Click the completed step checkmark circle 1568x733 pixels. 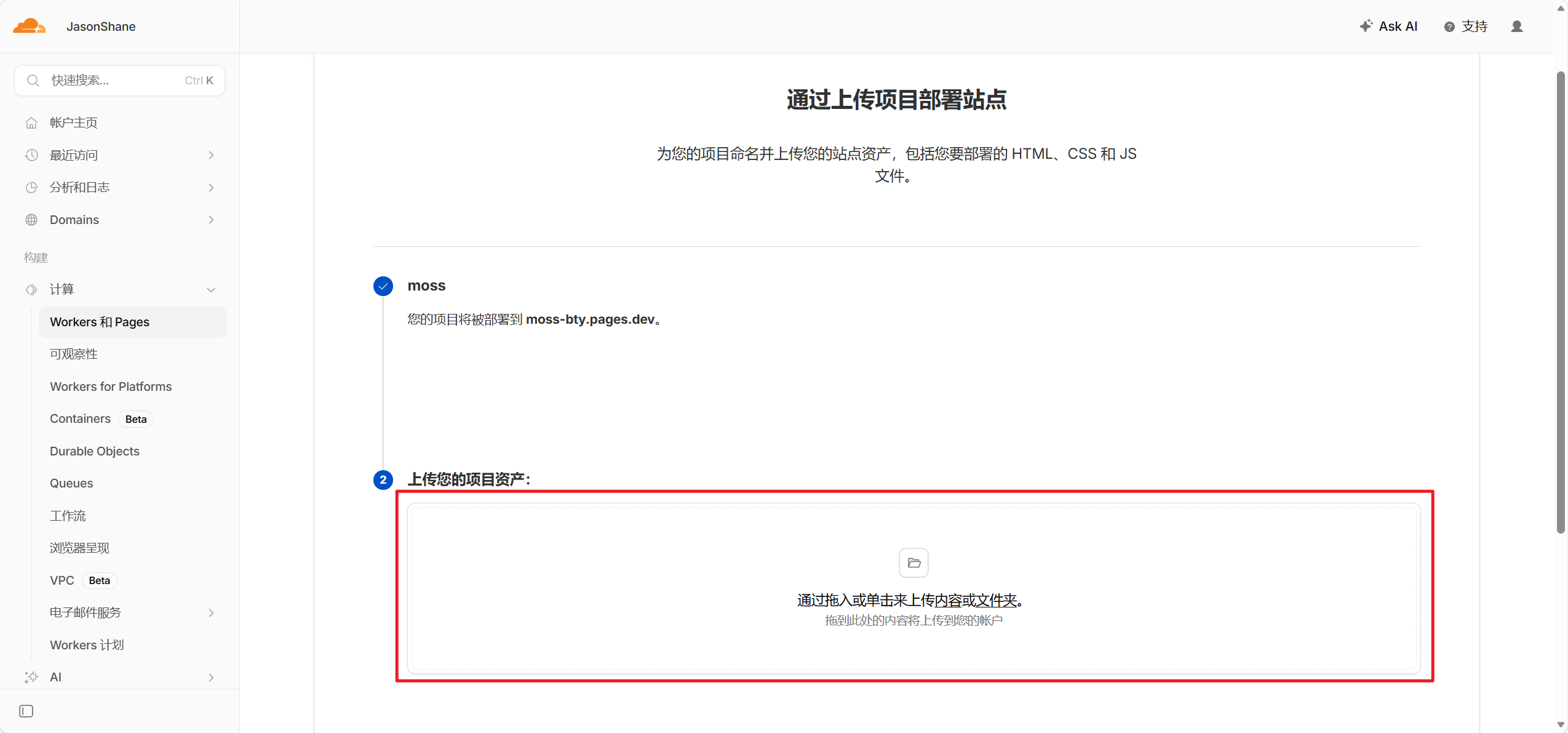click(383, 286)
